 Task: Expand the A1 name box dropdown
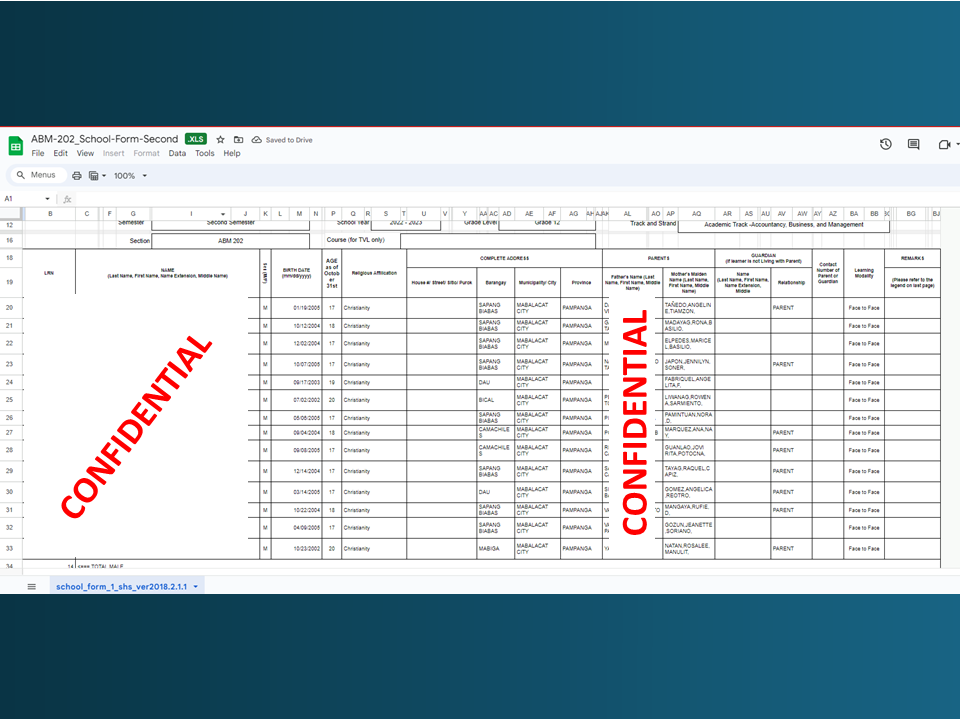tap(47, 199)
